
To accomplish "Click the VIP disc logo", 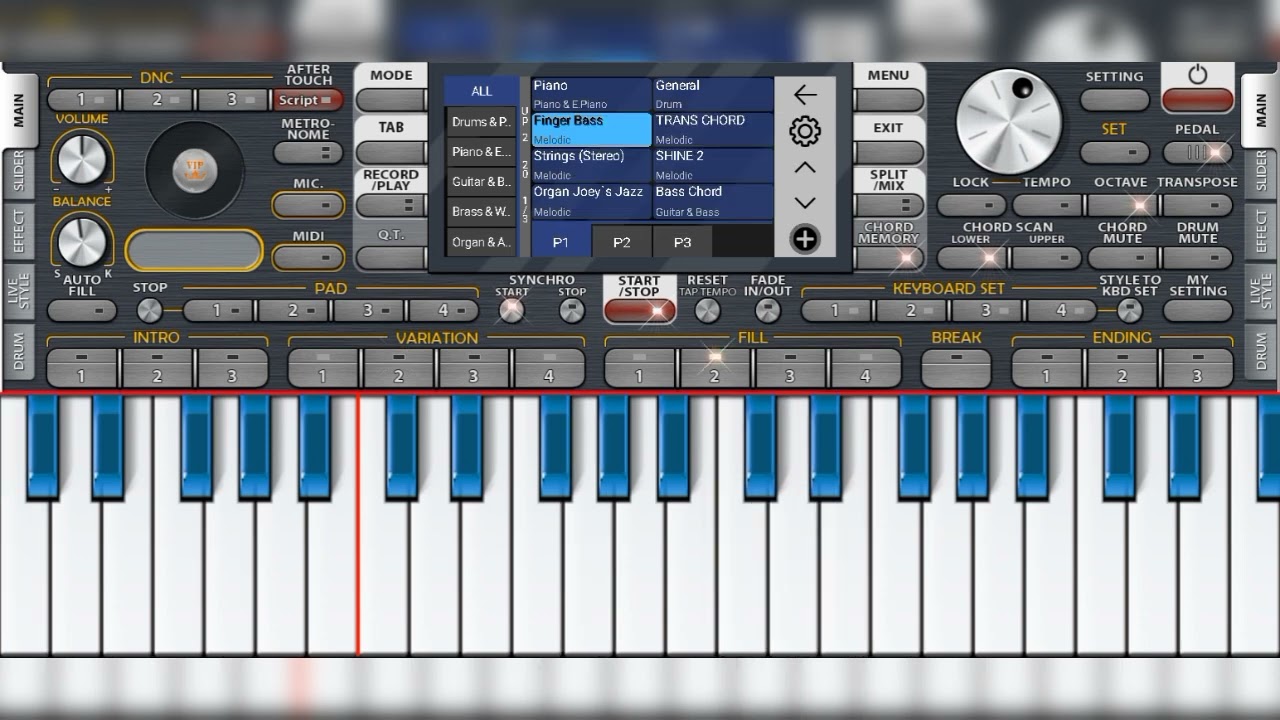I will click(x=195, y=170).
